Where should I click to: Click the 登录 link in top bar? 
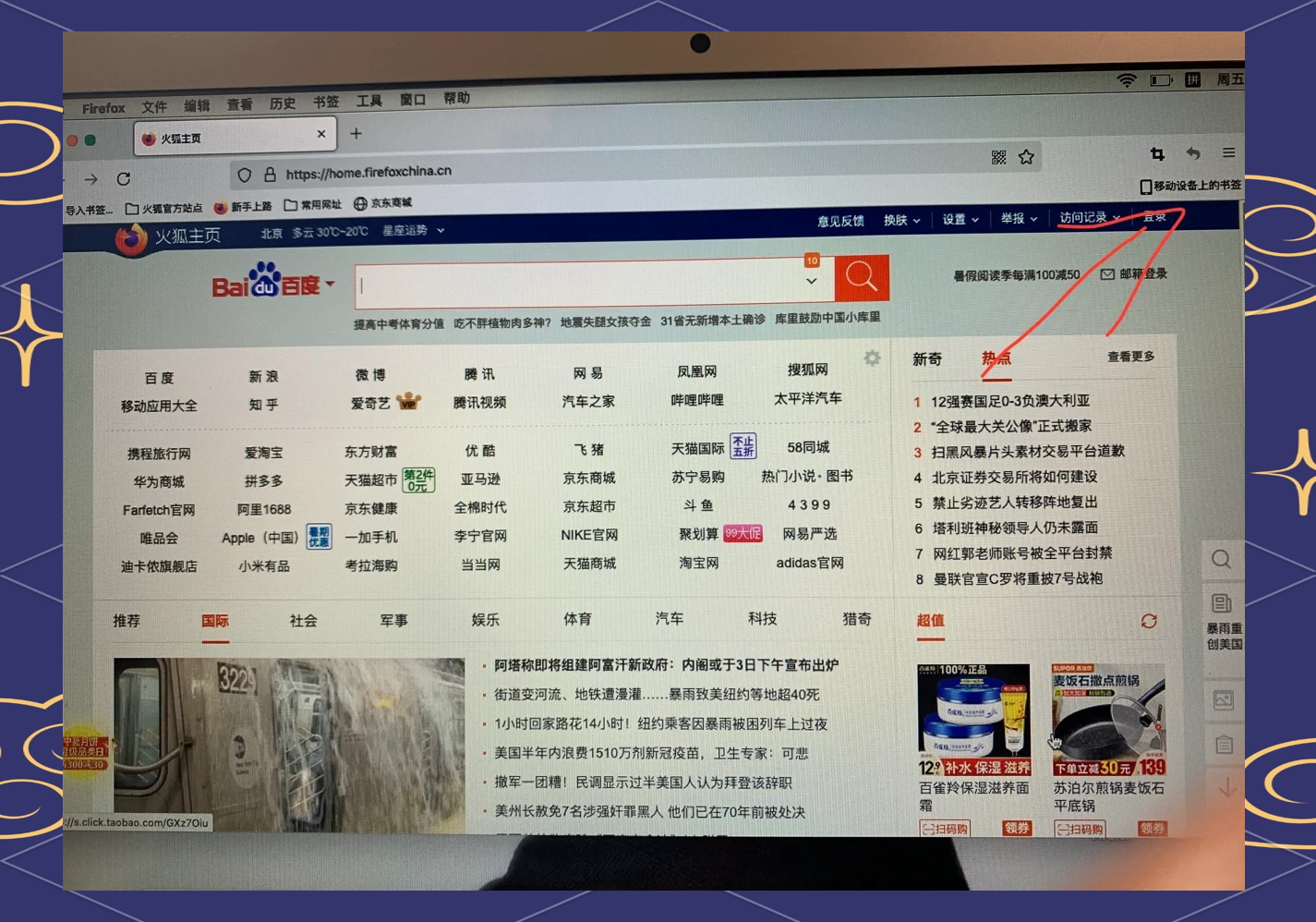point(1154,216)
